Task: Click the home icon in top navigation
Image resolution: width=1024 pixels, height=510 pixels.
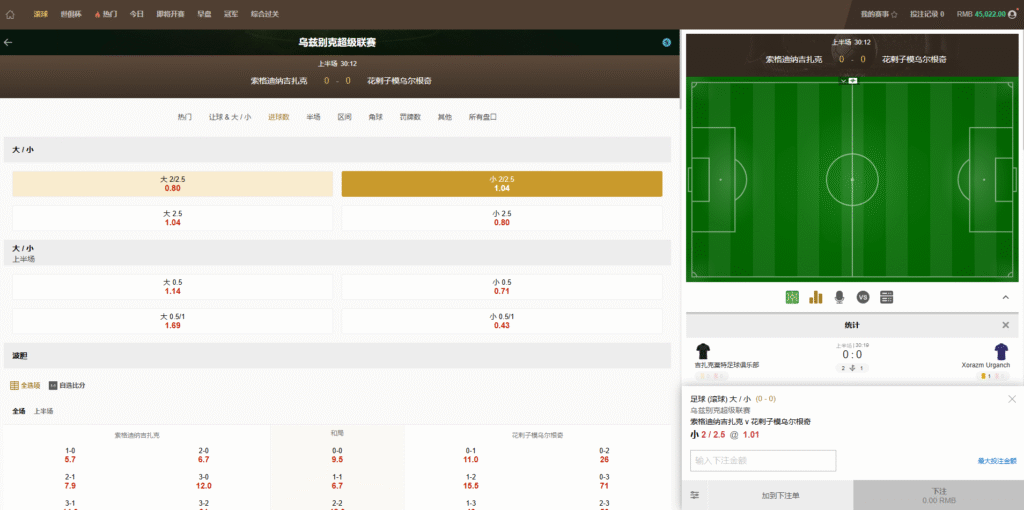Action: [10, 15]
